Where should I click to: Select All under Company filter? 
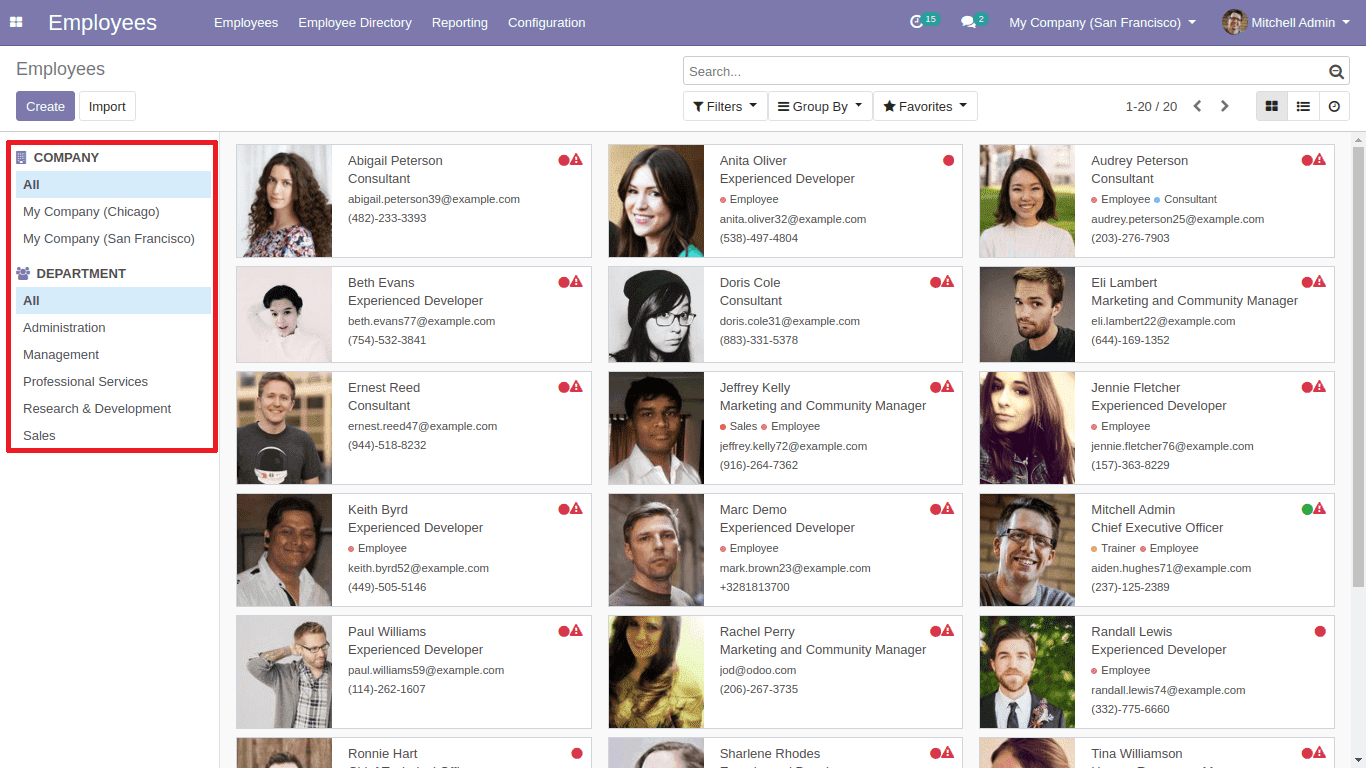point(113,184)
